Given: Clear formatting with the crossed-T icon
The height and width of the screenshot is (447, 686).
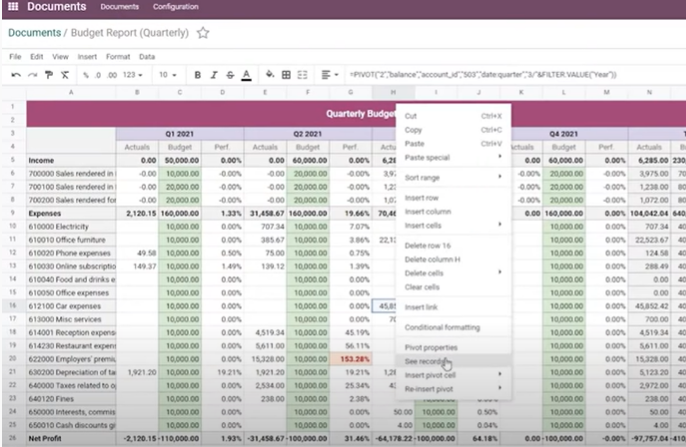Looking at the screenshot, I should tap(65, 75).
